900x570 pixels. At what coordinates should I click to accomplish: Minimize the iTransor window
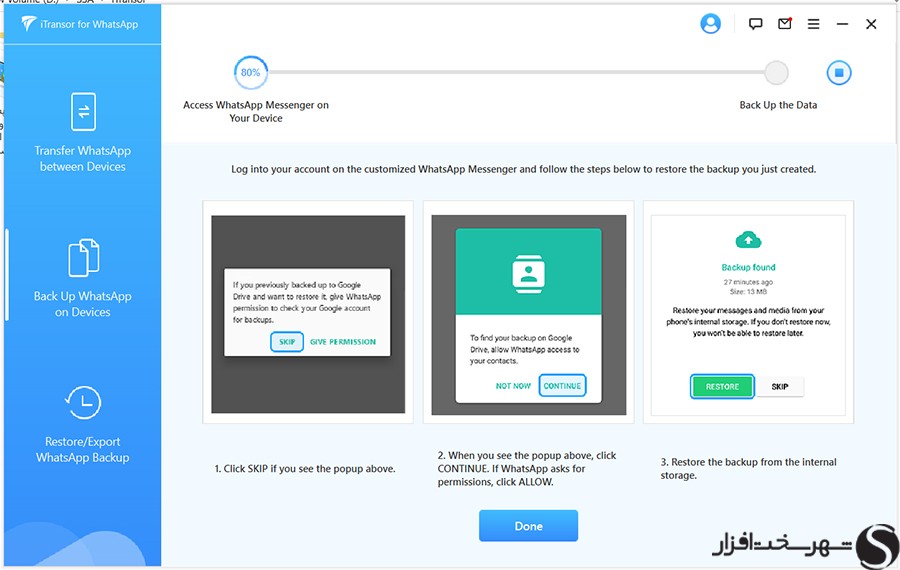[842, 24]
